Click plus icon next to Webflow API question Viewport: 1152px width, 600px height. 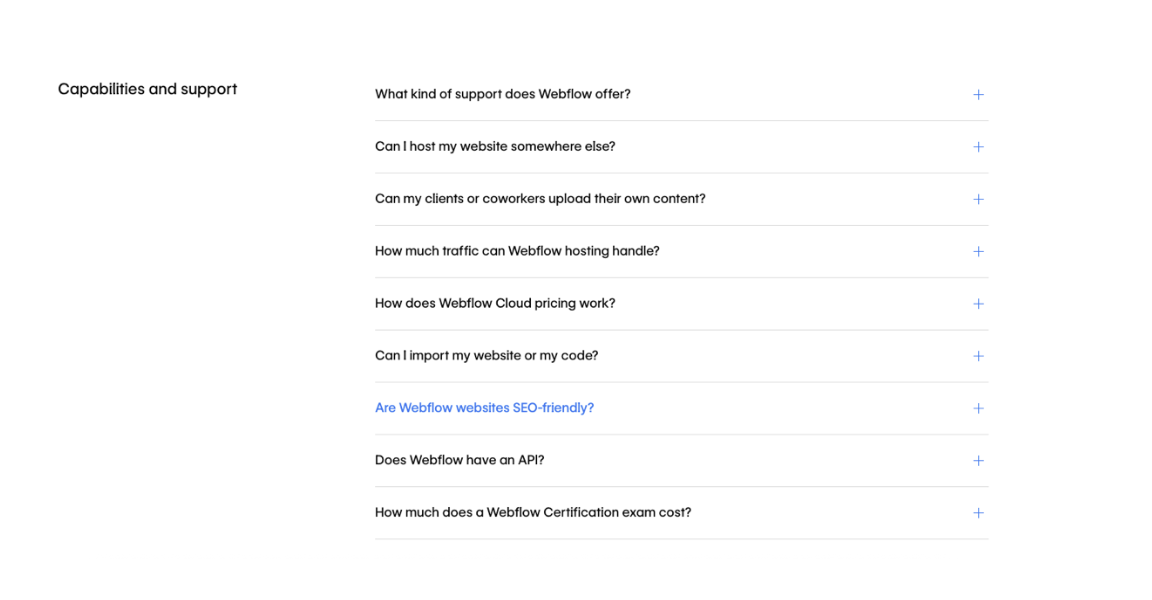pyautogui.click(x=978, y=461)
